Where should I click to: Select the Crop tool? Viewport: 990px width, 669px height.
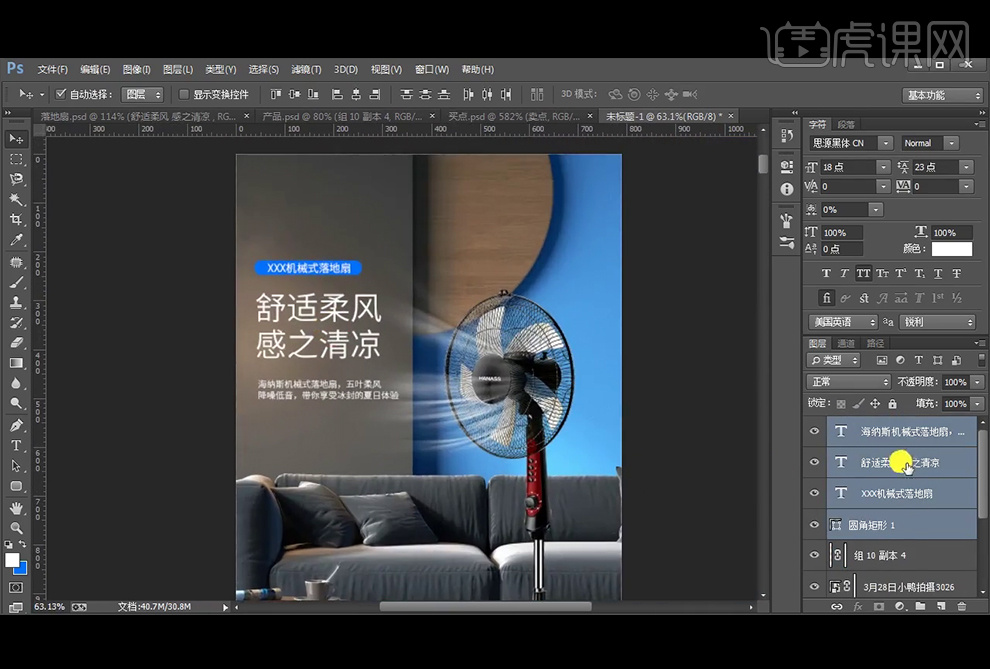[x=15, y=218]
